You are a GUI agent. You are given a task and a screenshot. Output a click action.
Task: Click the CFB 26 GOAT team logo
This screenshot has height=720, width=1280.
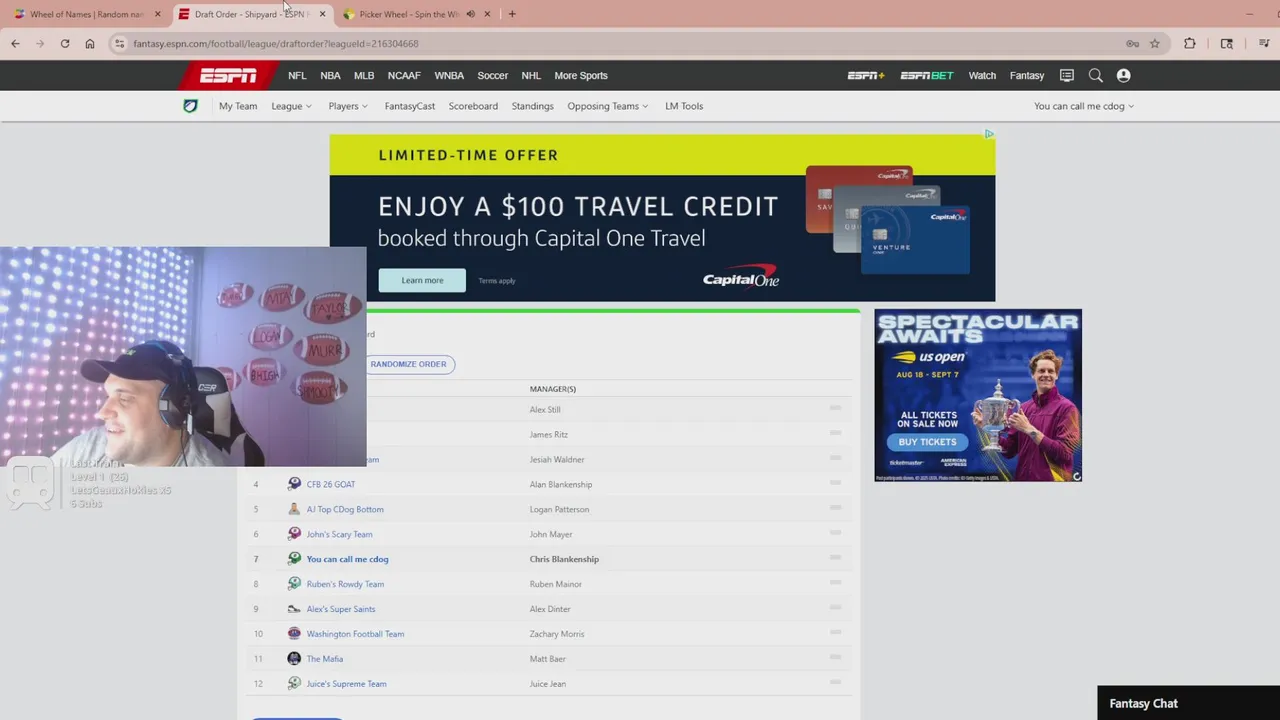pos(294,484)
